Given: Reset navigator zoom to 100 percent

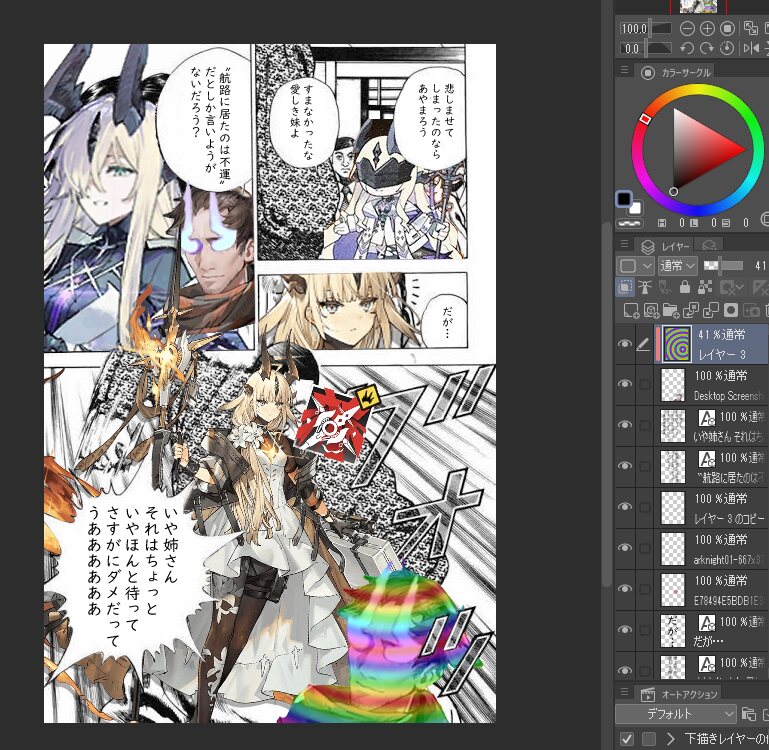Looking at the screenshot, I should coord(727,29).
